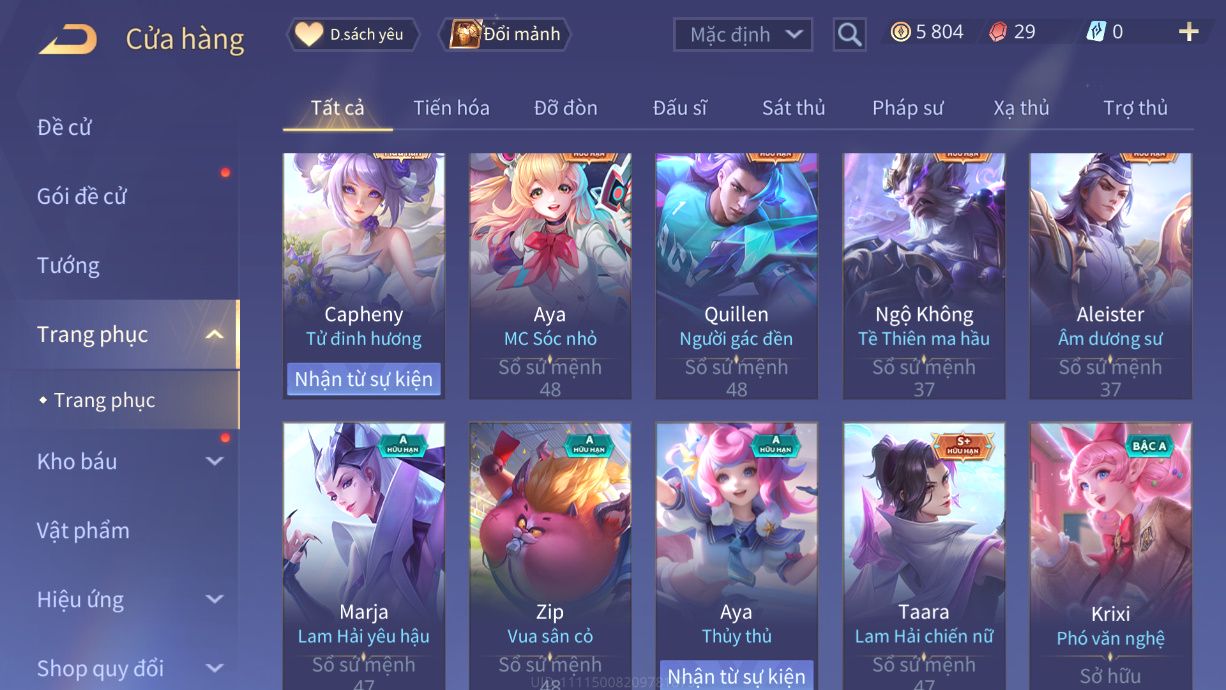Switch to the Pháp sư tab
The image size is (1226, 690).
point(907,108)
